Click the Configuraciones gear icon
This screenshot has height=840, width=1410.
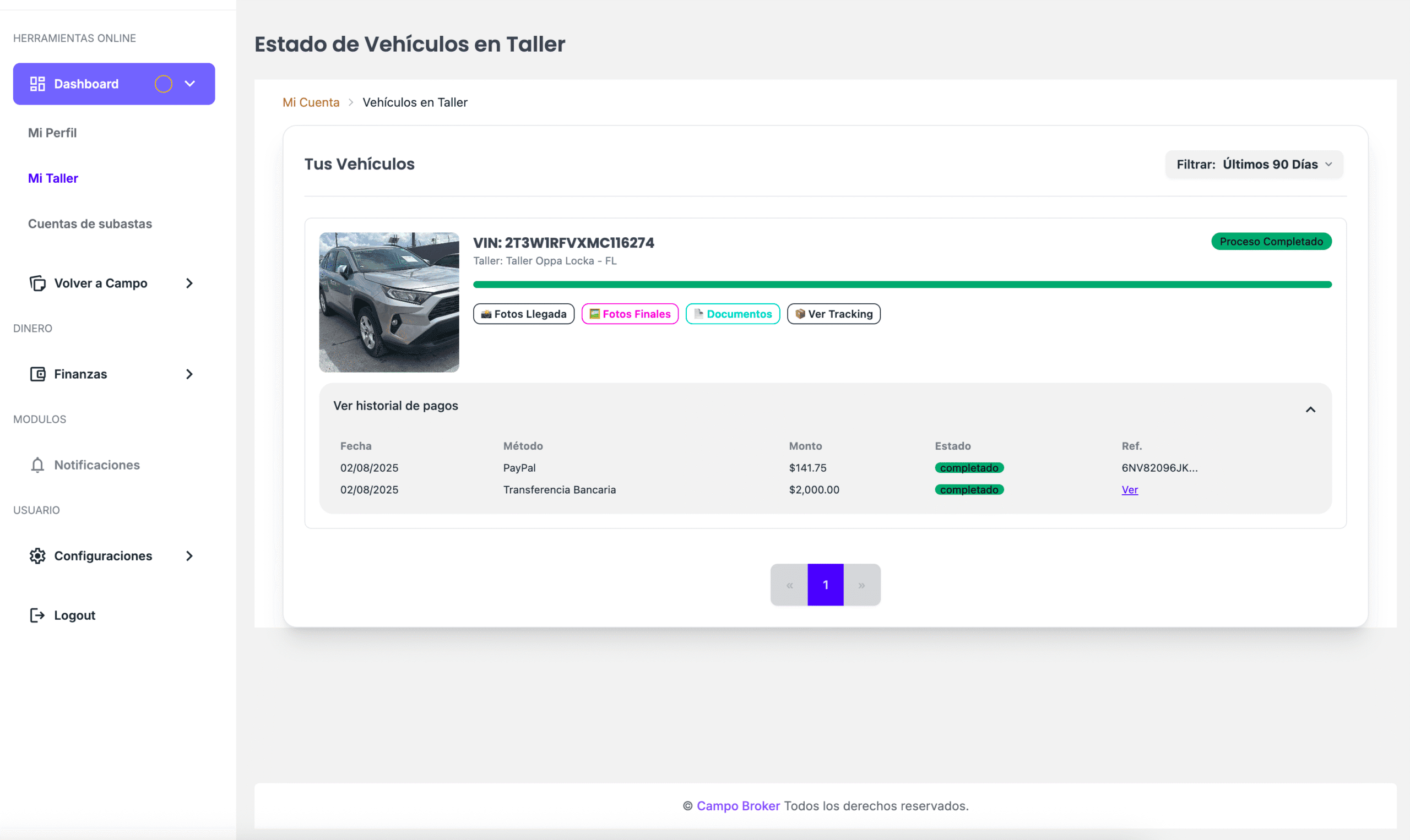[37, 556]
